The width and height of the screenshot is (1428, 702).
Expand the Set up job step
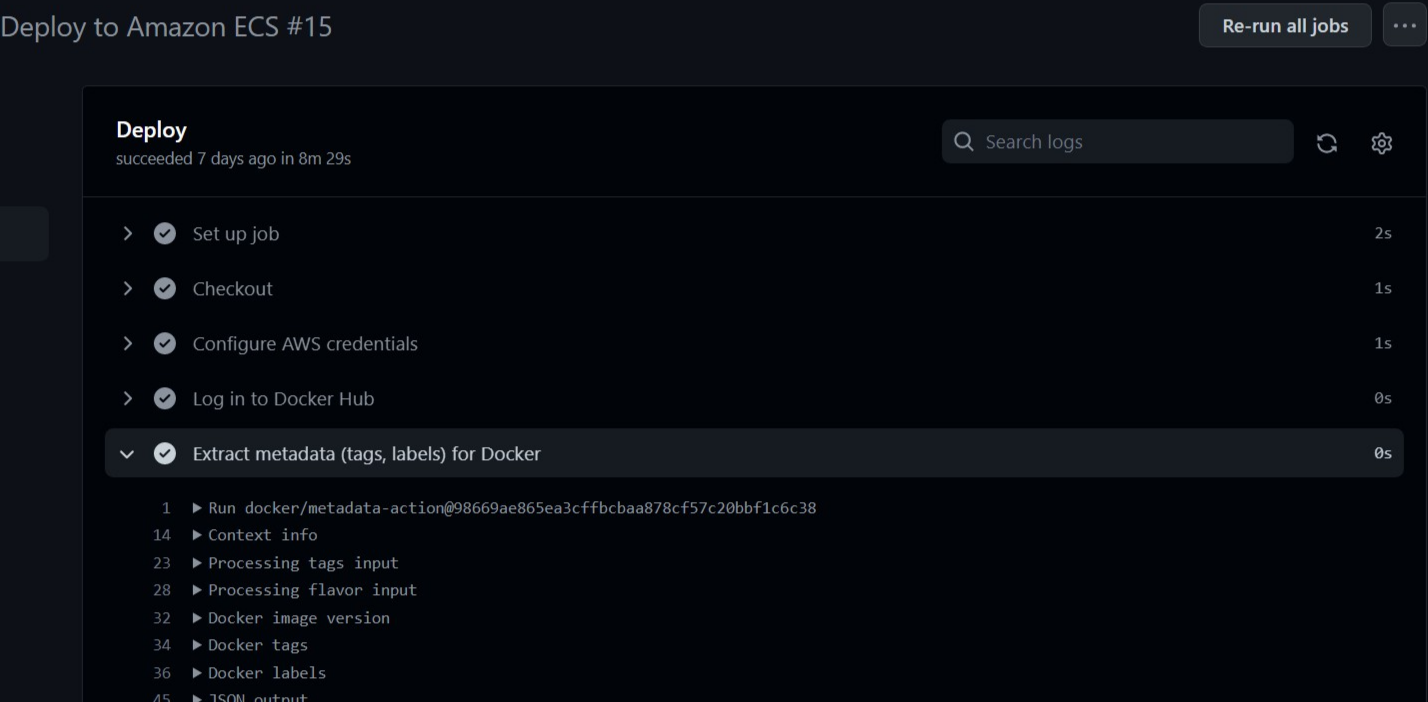[127, 233]
